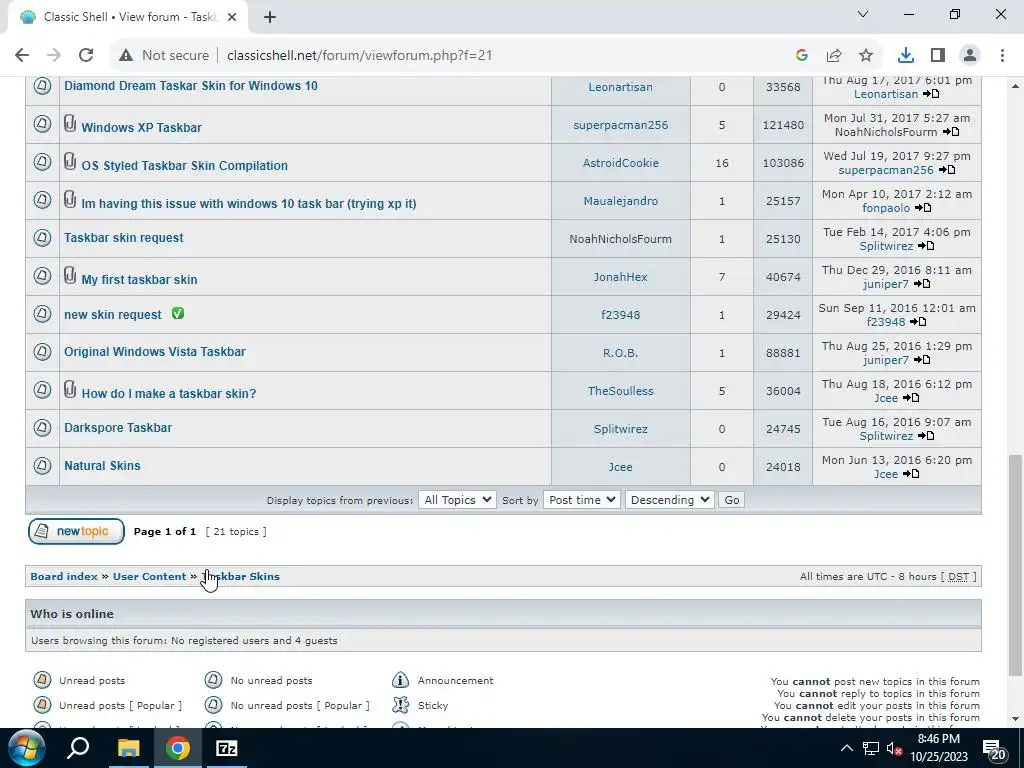Share this page via the share icon
This screenshot has width=1024, height=768.
pos(834,56)
